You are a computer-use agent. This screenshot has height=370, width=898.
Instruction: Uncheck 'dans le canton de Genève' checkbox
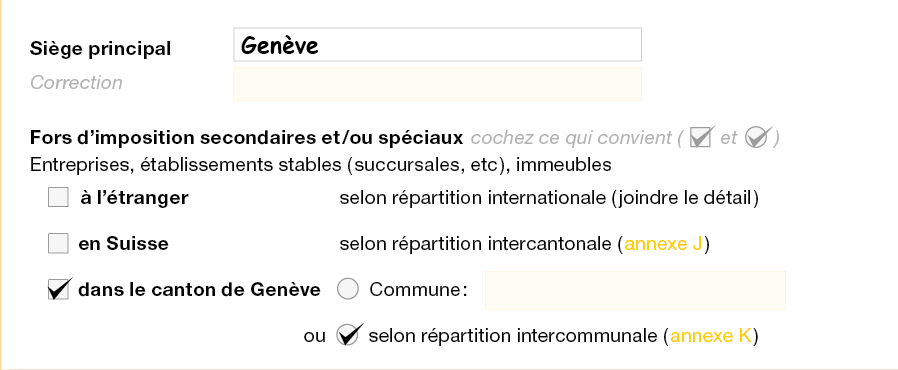(x=58, y=289)
